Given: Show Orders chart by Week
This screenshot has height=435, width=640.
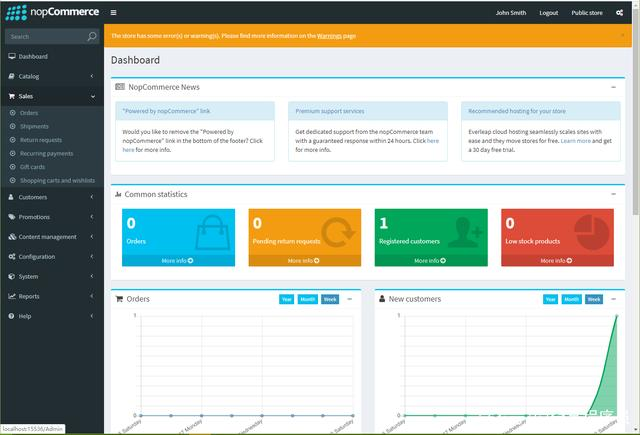Looking at the screenshot, I should click(330, 300).
